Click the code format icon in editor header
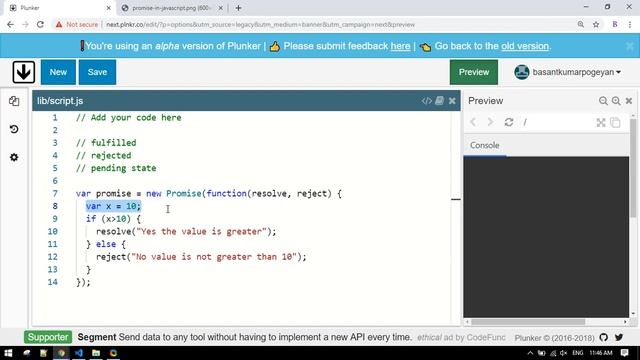This screenshot has width=640, height=360. 427,101
